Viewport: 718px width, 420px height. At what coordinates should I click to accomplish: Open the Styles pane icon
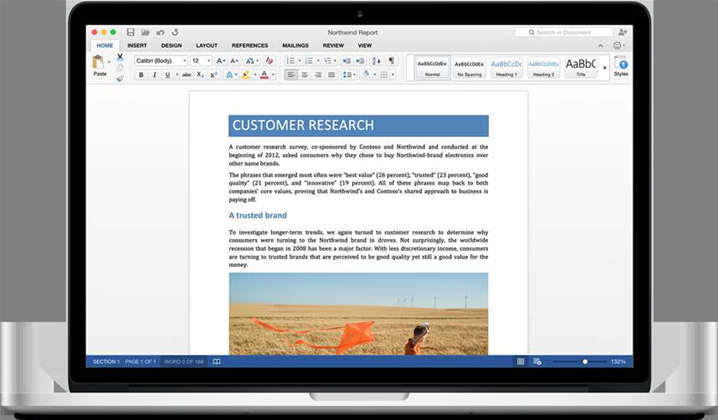pos(622,66)
